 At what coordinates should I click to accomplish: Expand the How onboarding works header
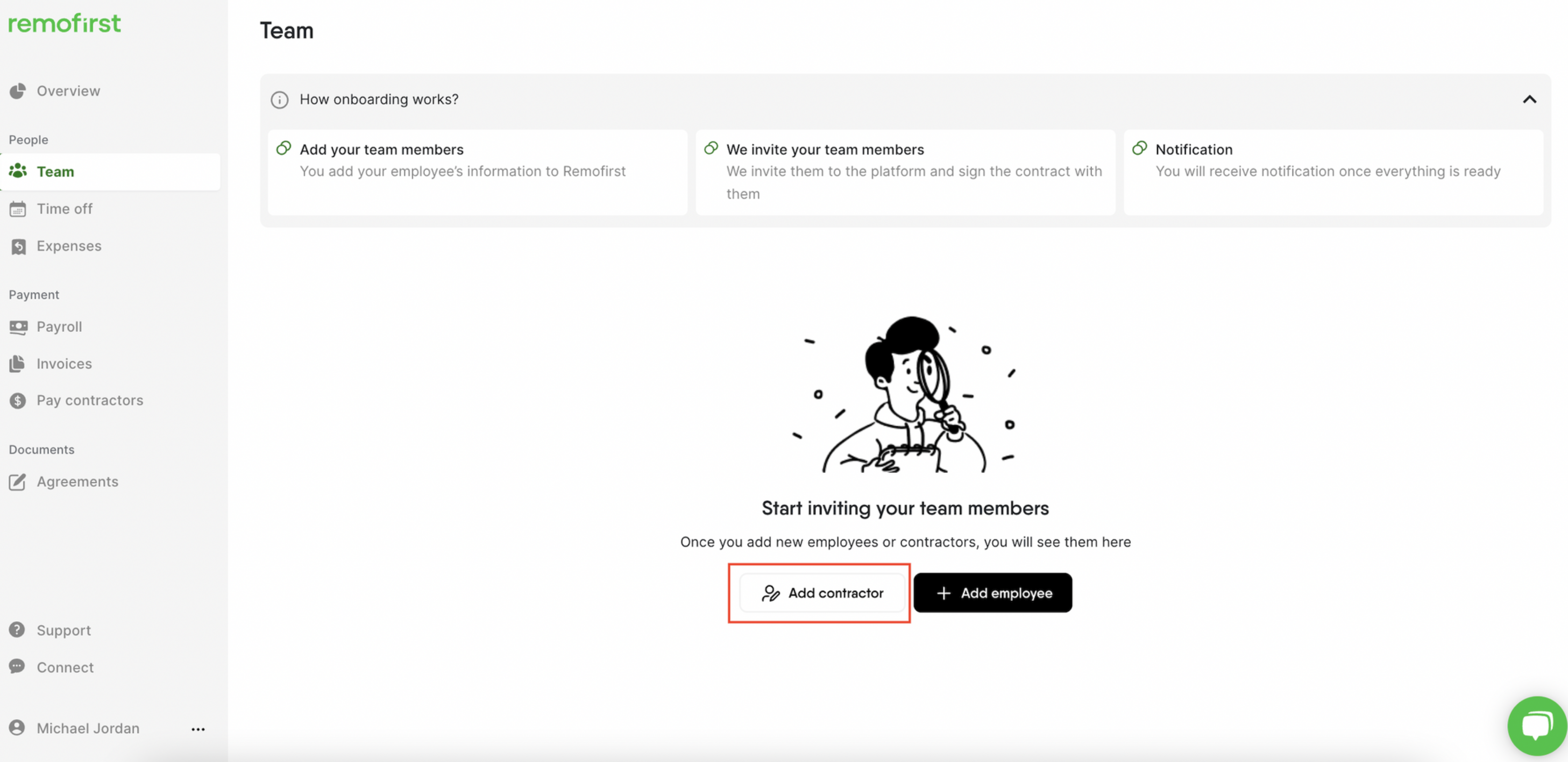click(x=905, y=99)
